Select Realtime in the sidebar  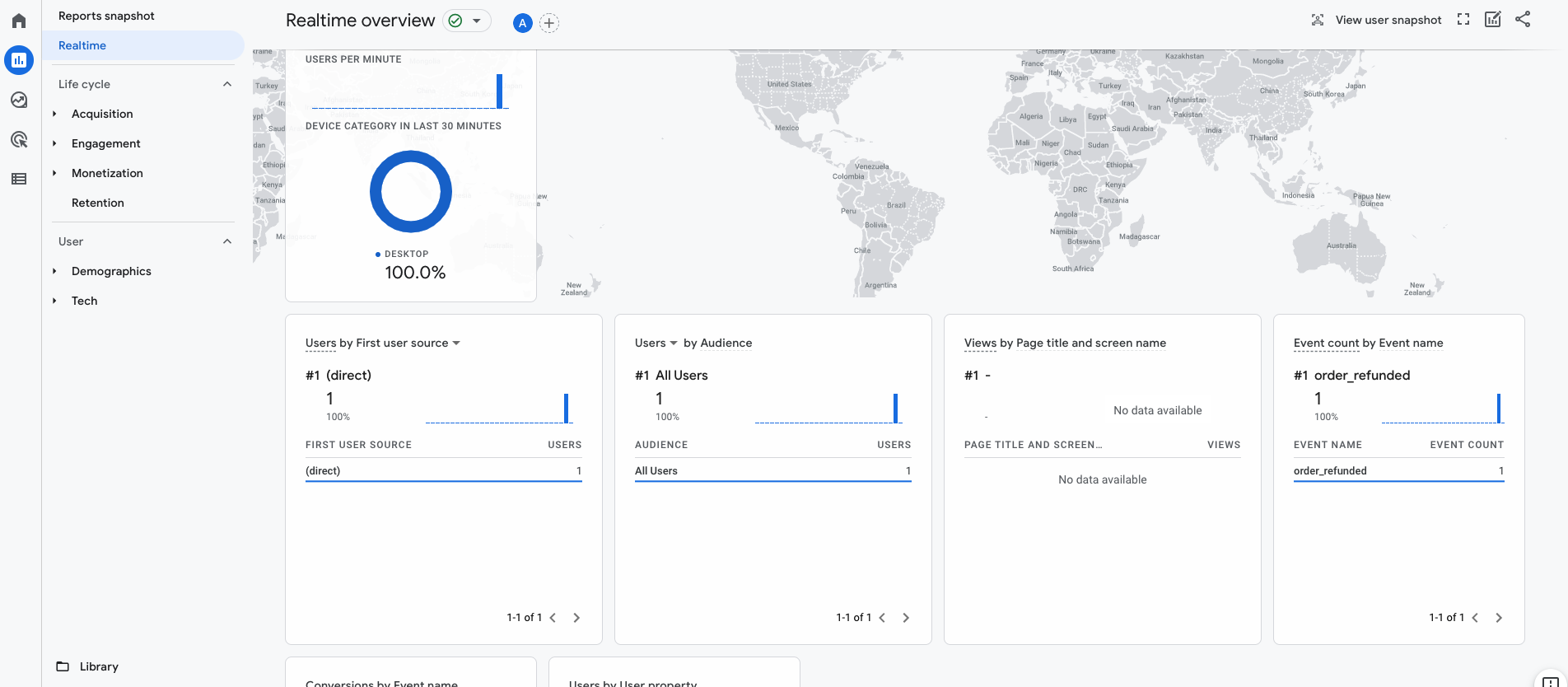point(143,45)
